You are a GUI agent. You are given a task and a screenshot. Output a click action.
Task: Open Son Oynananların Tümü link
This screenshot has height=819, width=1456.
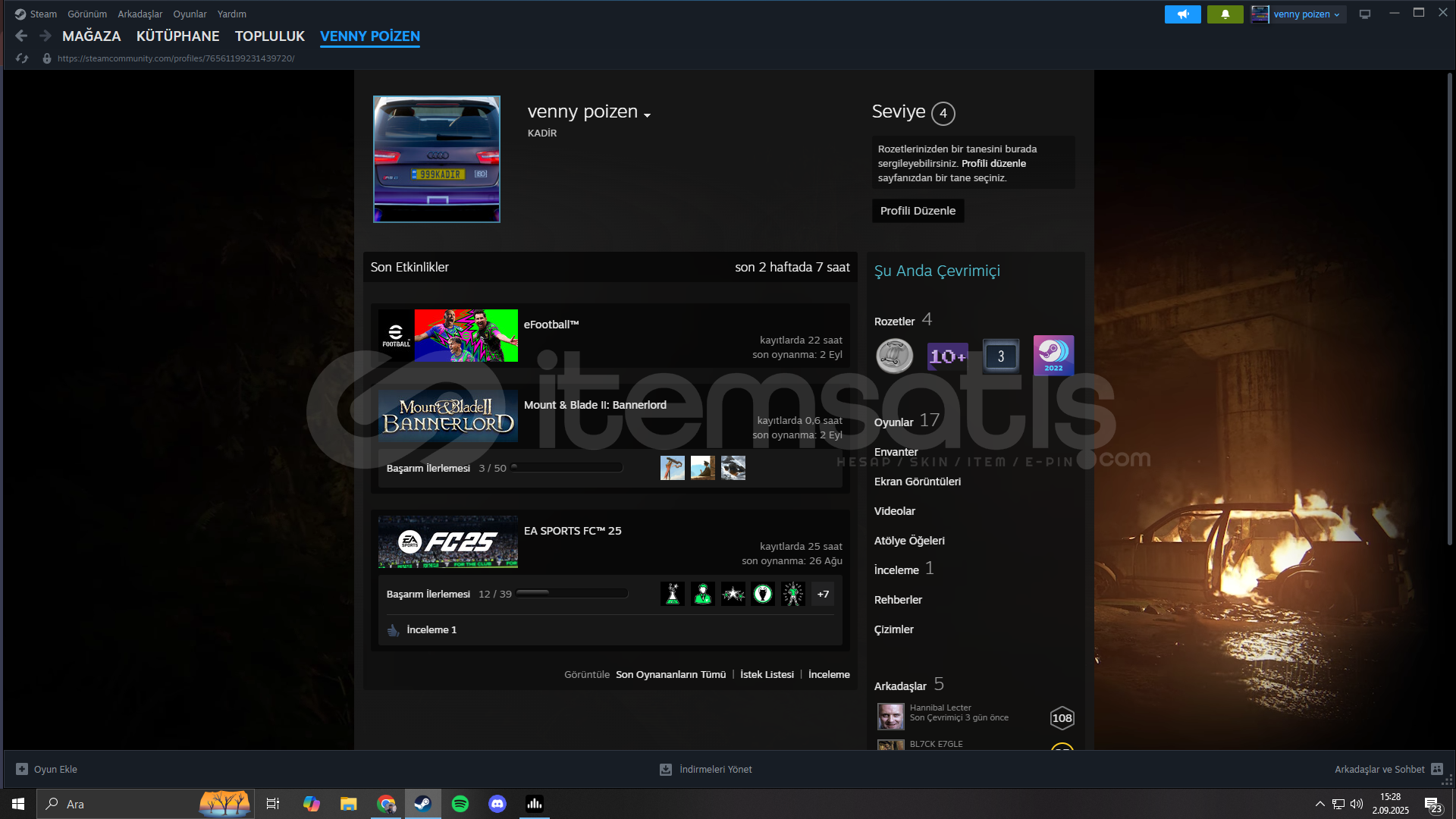[670, 674]
